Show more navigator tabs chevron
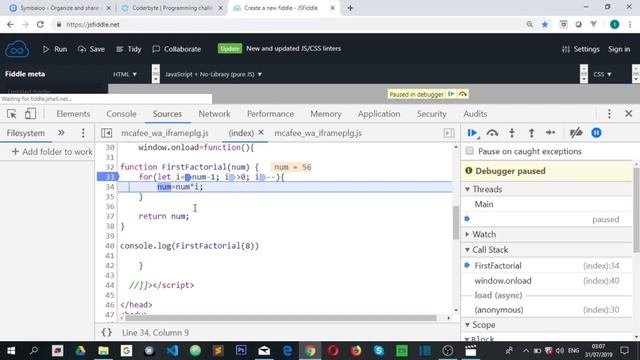This screenshot has width=640, height=360. 61,133
